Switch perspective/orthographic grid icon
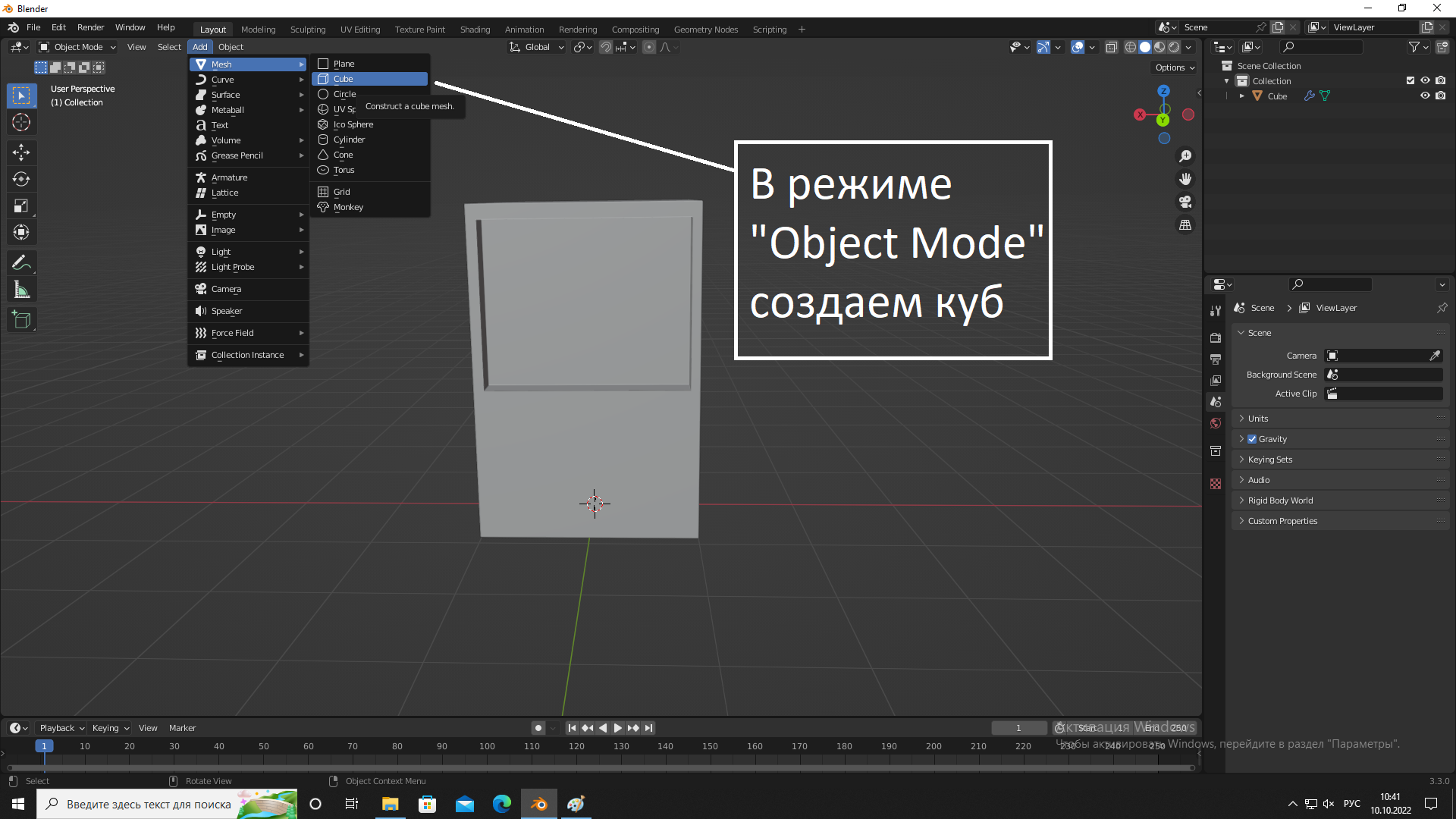 (1185, 225)
